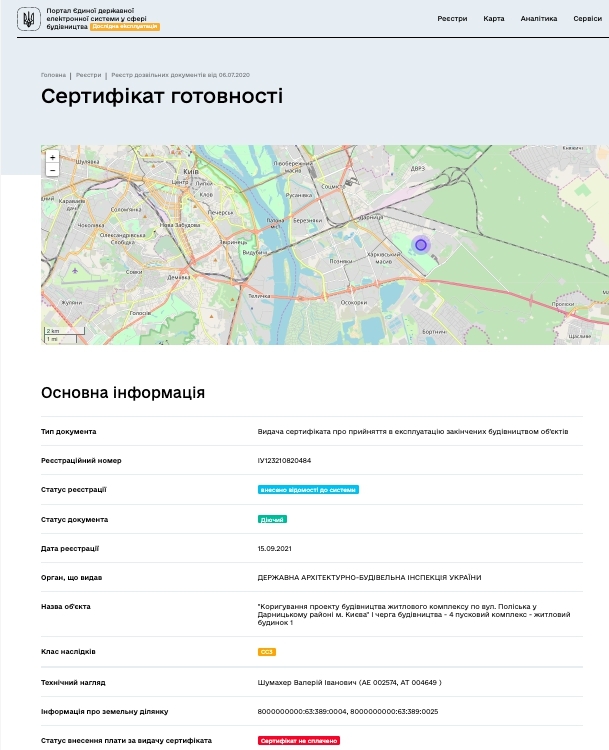Click the portal title text link
This screenshot has height=750, width=609.
96,19
